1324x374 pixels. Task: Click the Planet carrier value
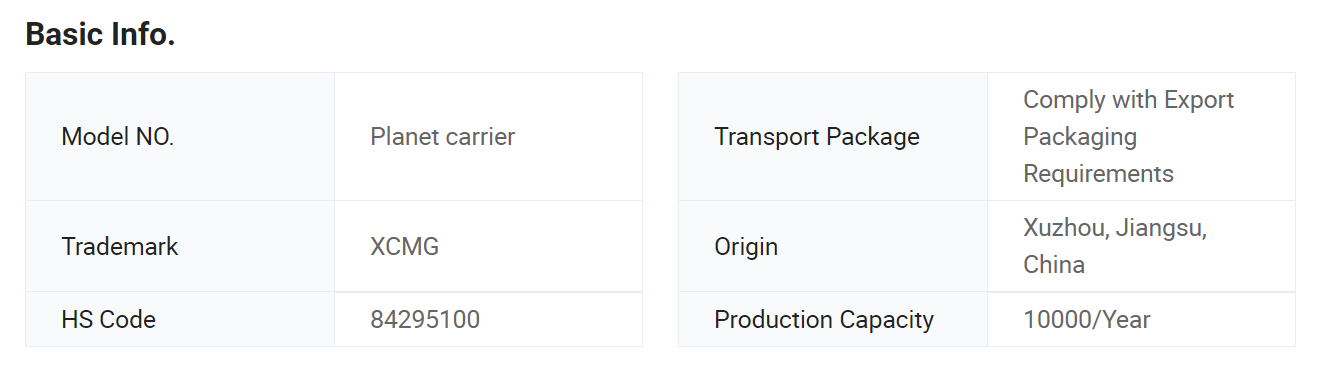click(443, 137)
